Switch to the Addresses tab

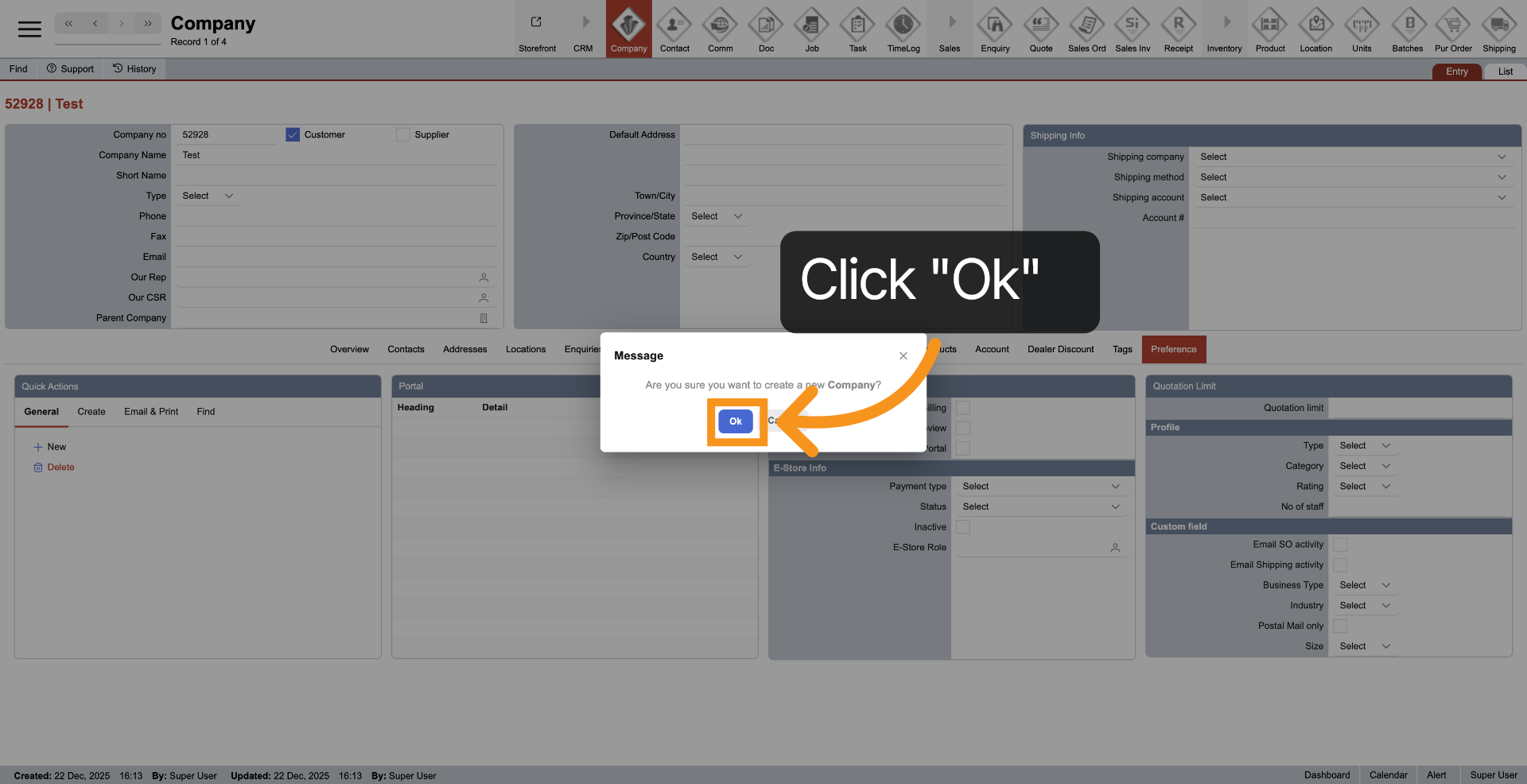coord(464,350)
